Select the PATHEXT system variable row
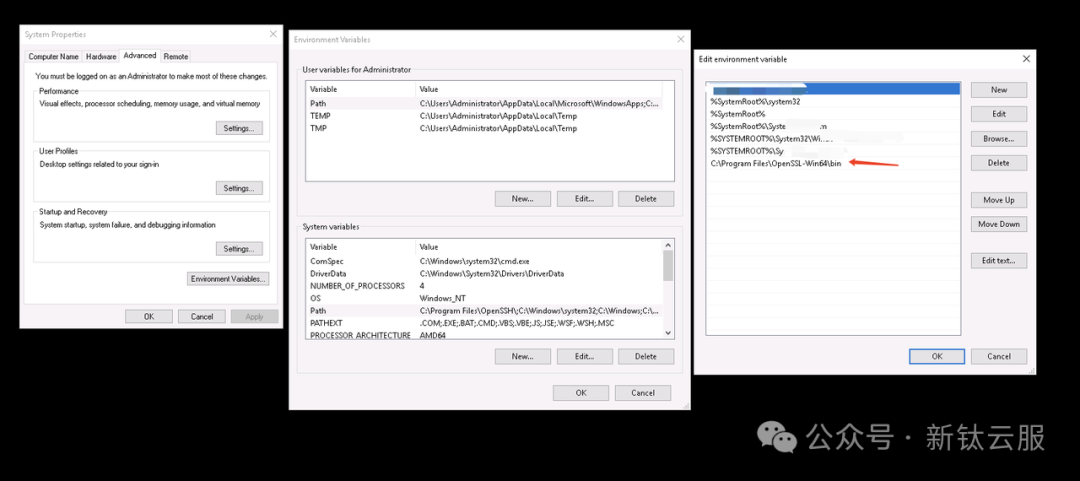The image size is (1080, 481). (485, 323)
